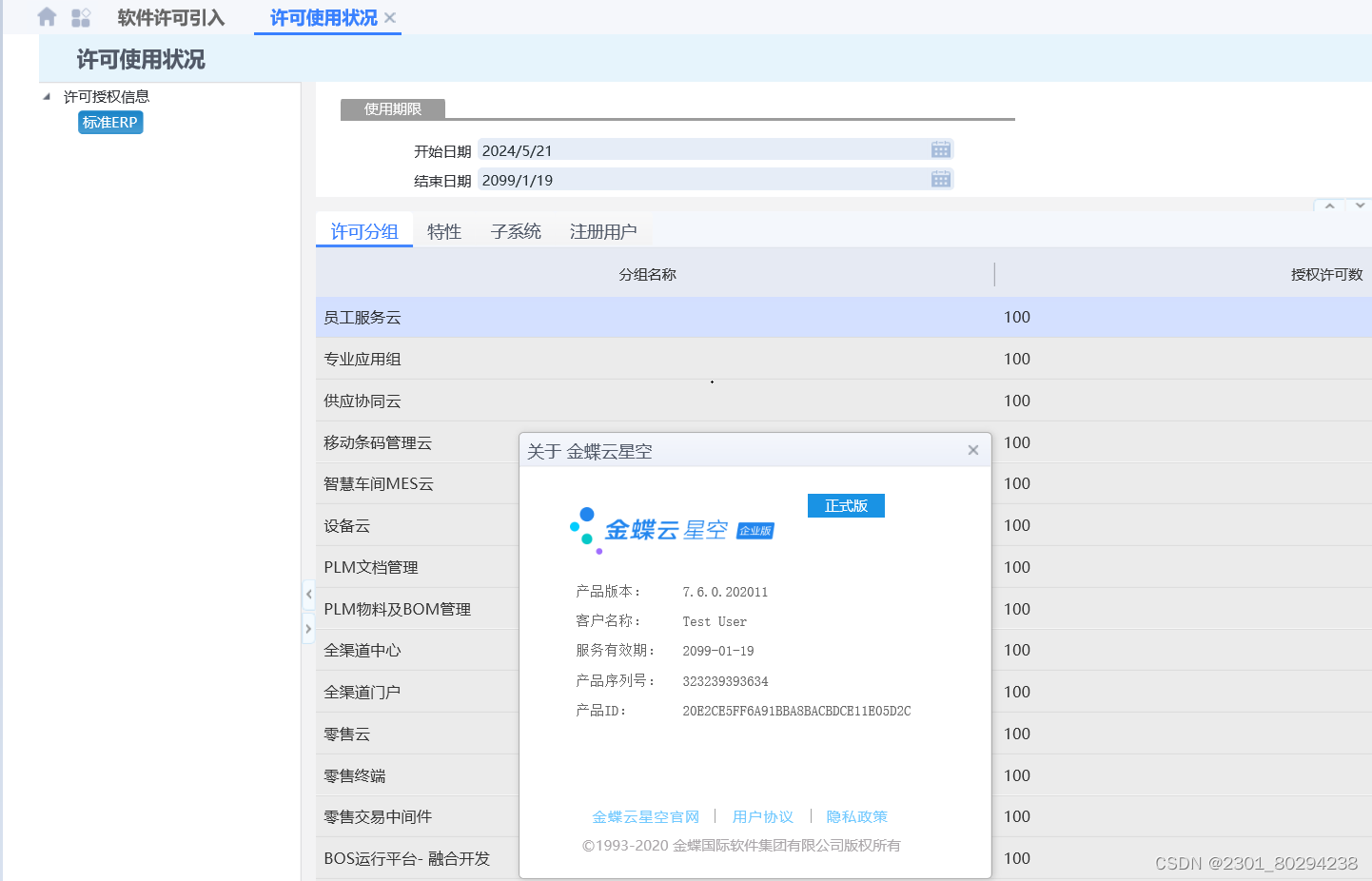
Task: Expand the left panel with the right arrow handle
Action: 308,629
